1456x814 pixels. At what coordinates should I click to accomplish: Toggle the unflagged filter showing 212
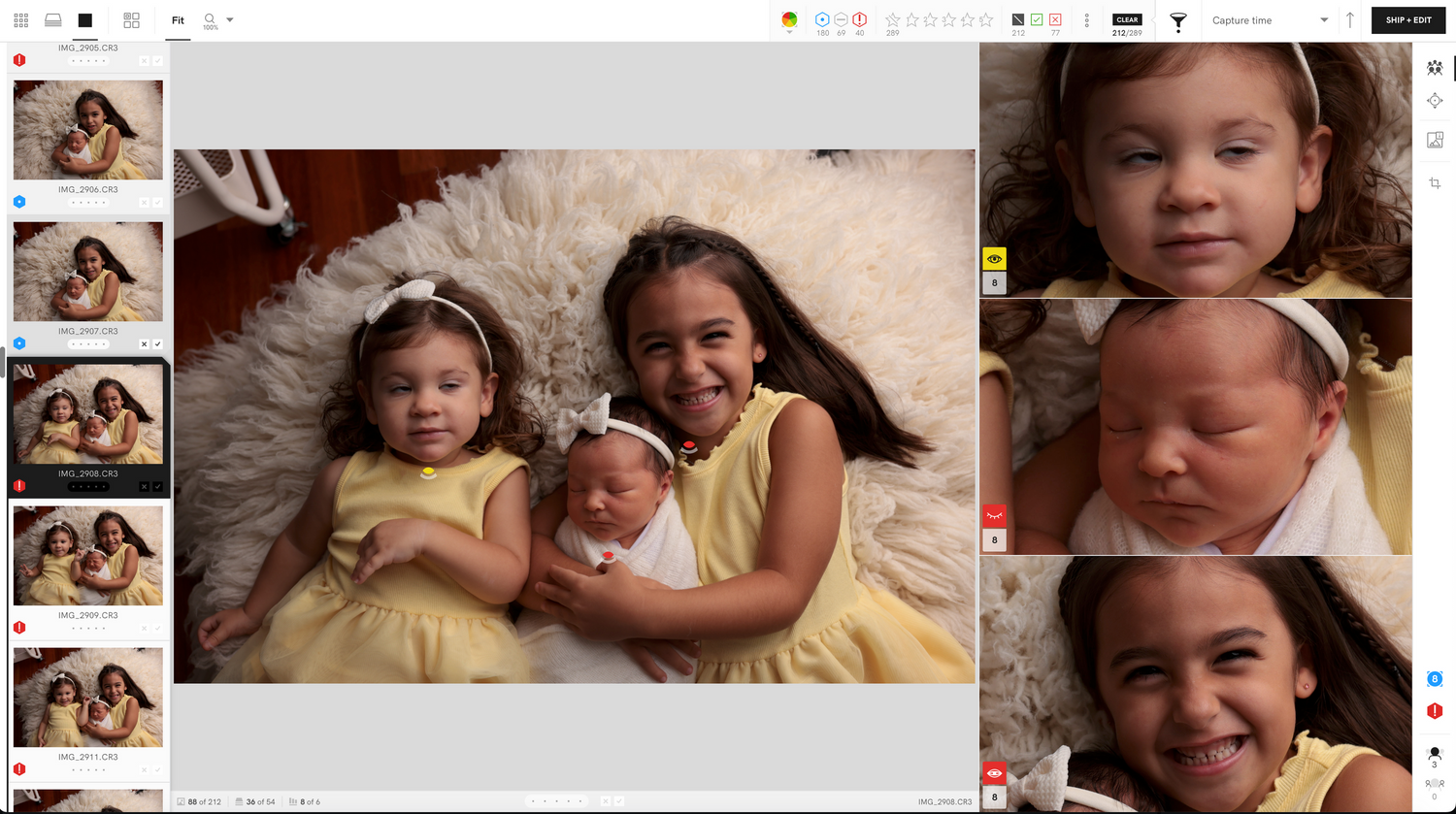click(1018, 19)
